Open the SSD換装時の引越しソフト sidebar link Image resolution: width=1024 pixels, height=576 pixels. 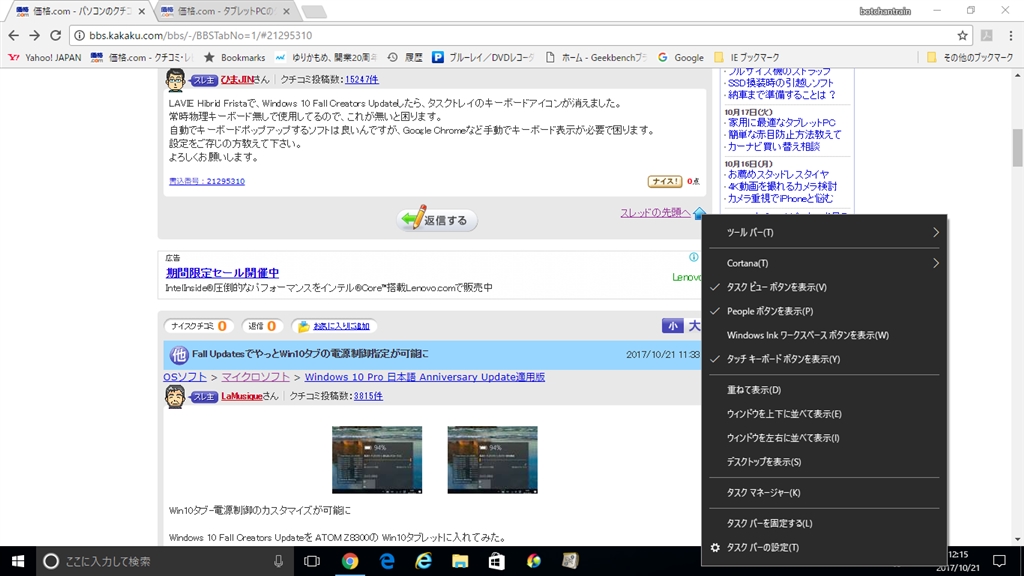point(780,83)
